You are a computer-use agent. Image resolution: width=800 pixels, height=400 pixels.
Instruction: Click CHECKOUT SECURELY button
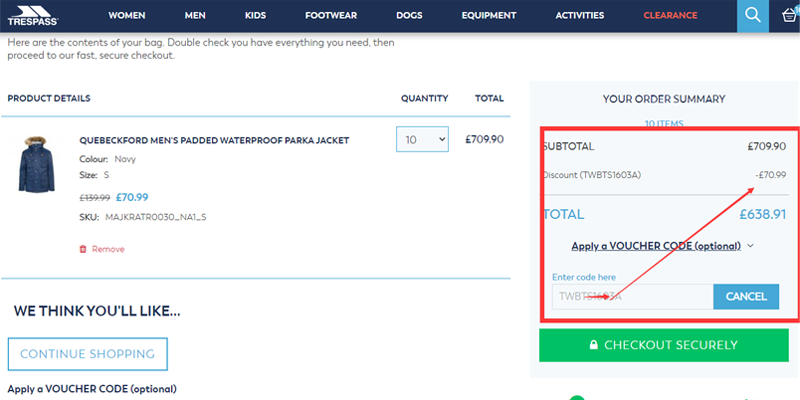[x=664, y=345]
